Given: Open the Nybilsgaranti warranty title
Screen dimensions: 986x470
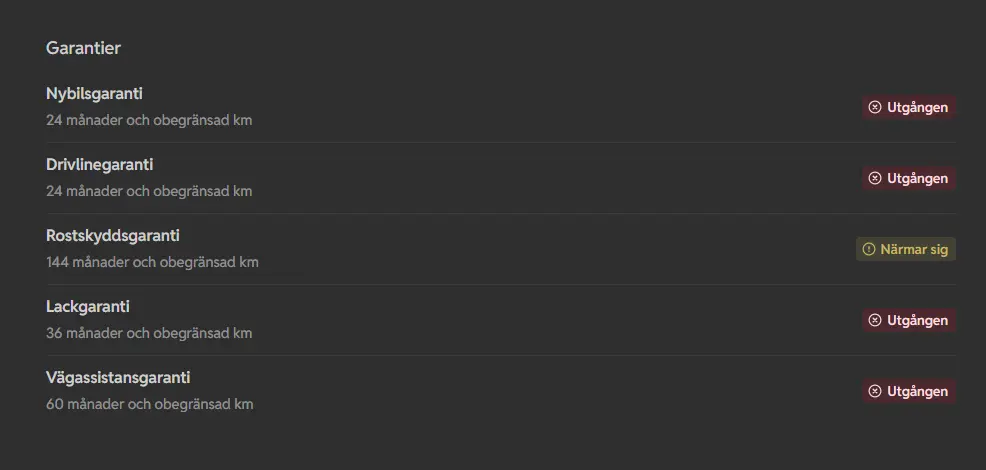Looking at the screenshot, I should [94, 94].
